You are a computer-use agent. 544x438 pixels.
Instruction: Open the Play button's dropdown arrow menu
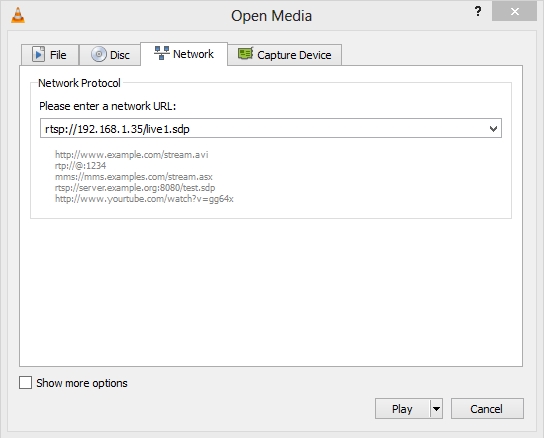coord(436,409)
